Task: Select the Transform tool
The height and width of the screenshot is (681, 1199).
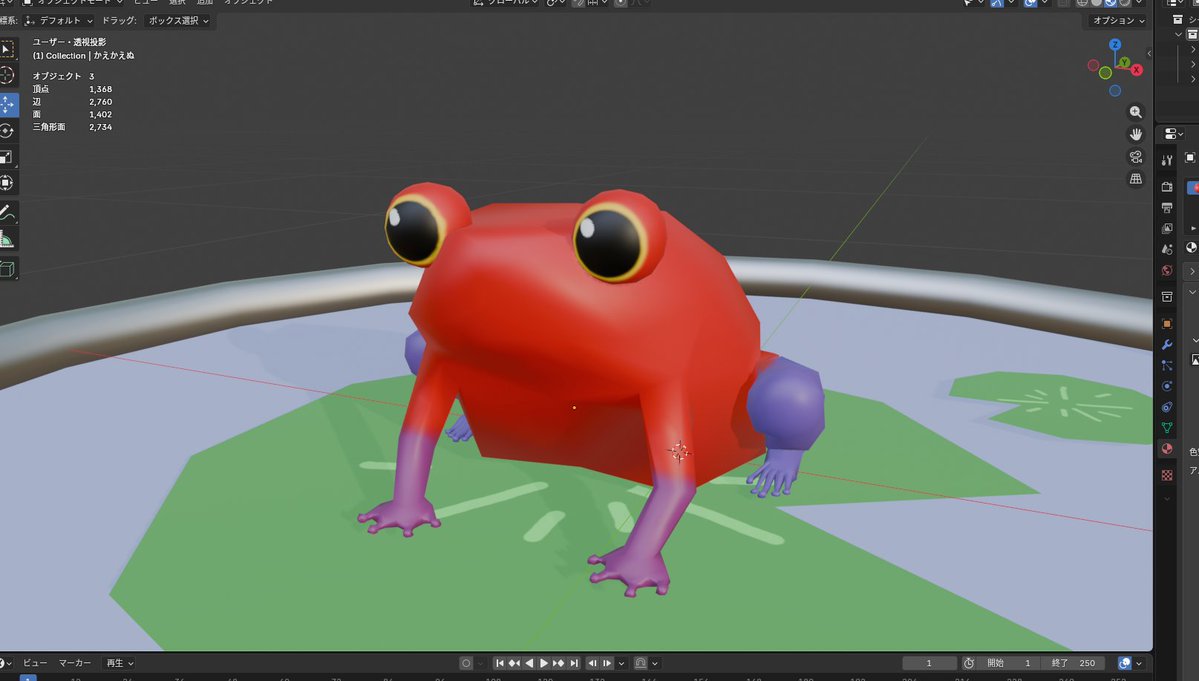Action: point(7,183)
